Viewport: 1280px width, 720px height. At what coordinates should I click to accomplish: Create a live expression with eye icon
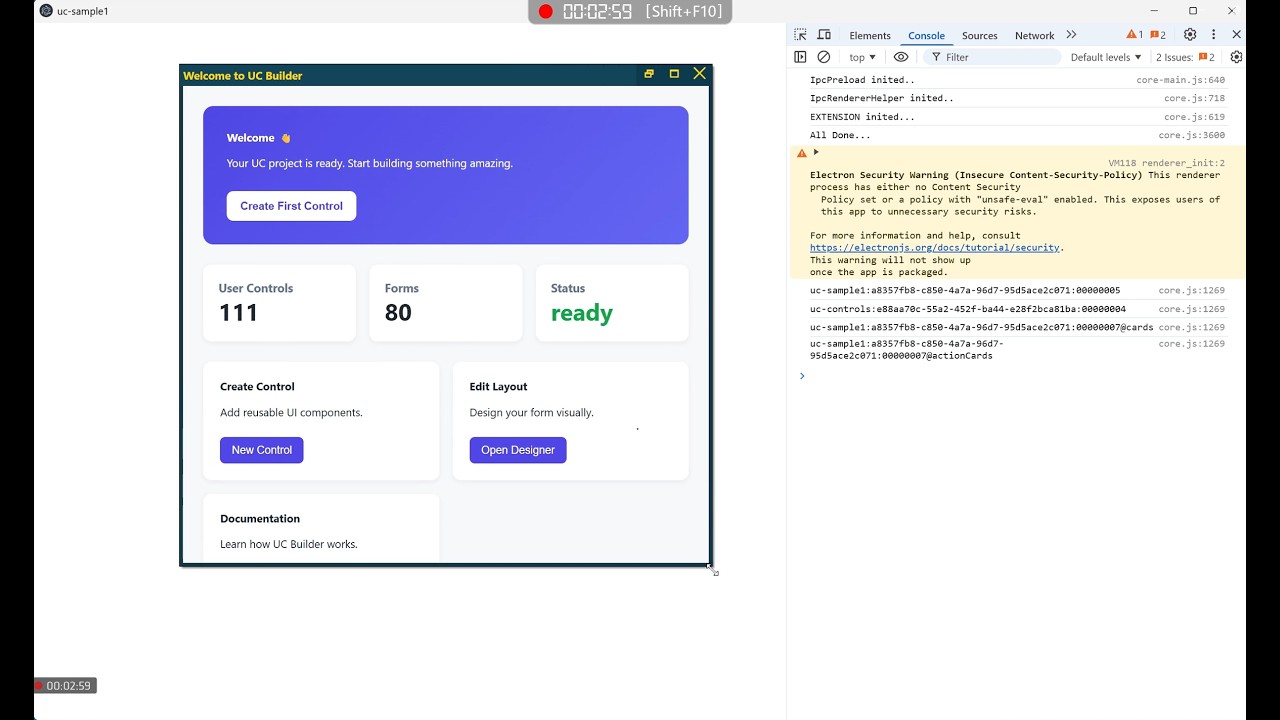(x=901, y=57)
